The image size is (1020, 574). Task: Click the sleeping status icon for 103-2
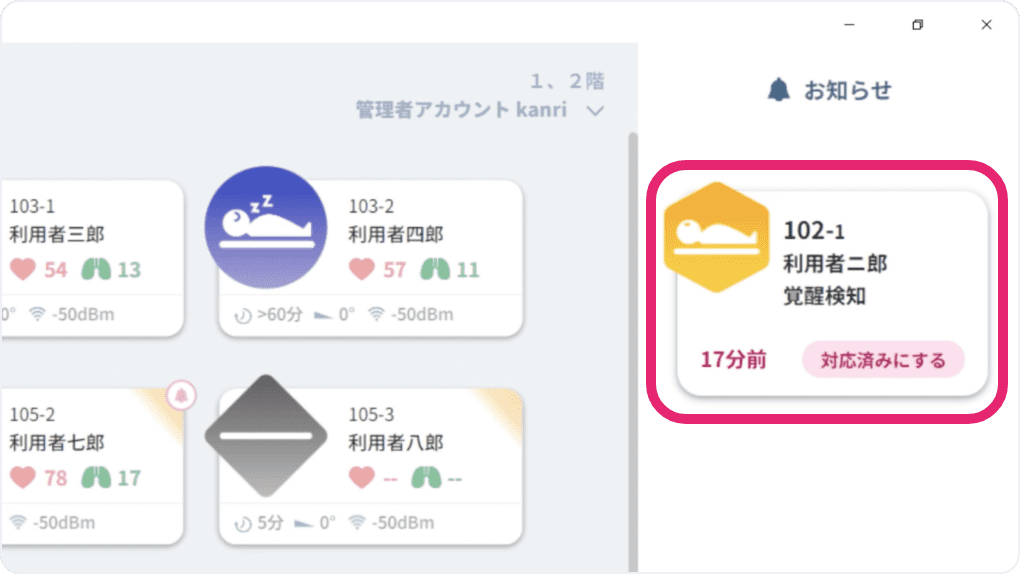[265, 227]
